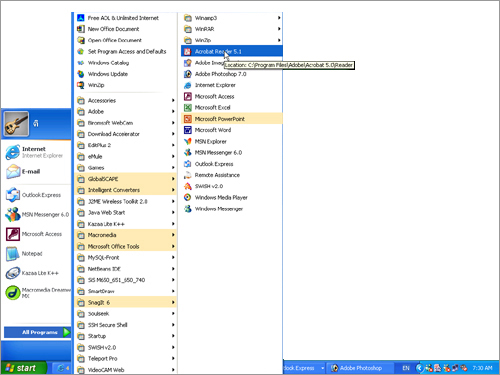This screenshot has width=500, height=375.
Task: Expand the SnagIt 6 submenu arrow
Action: [x=173, y=302]
